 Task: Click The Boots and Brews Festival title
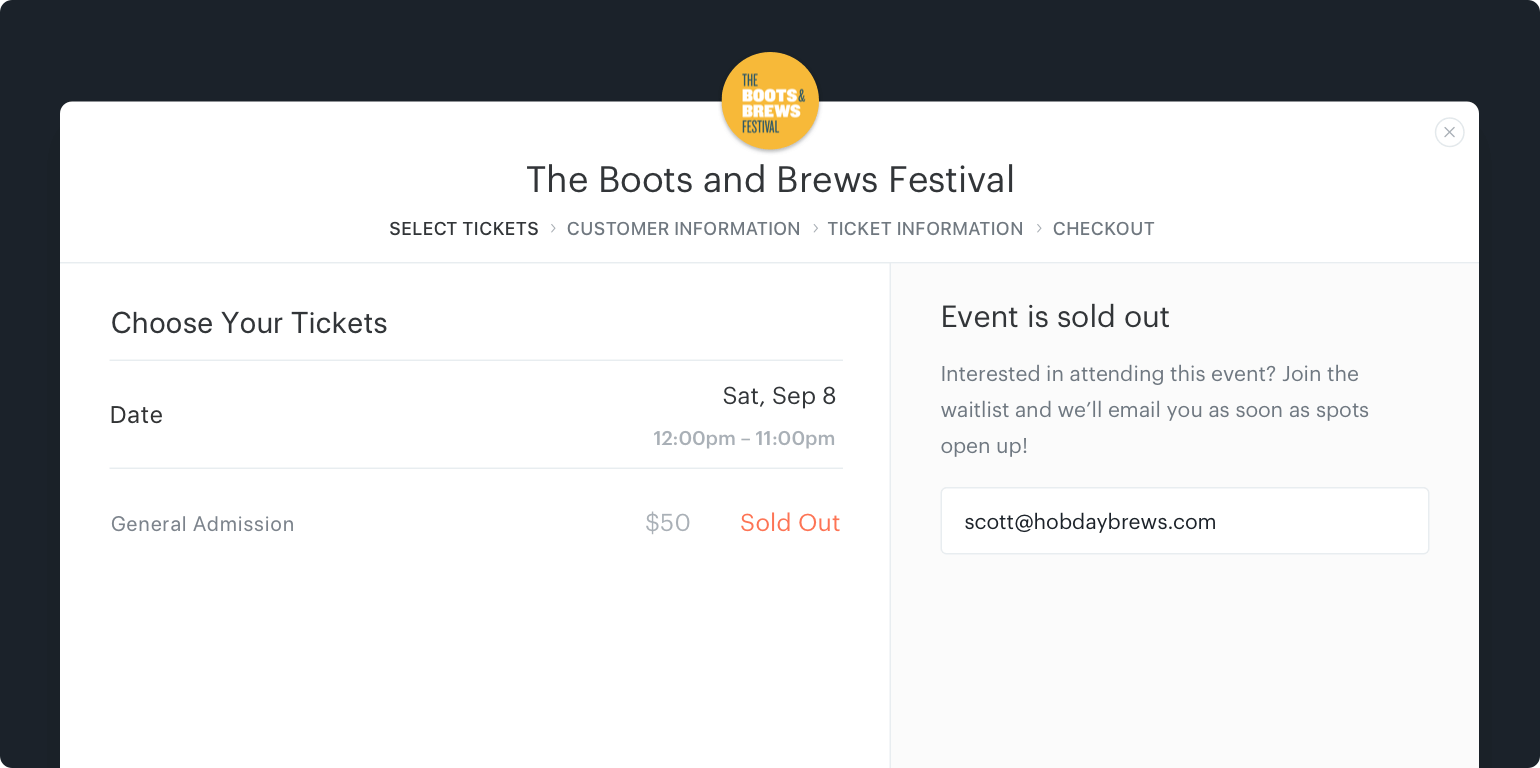point(770,180)
